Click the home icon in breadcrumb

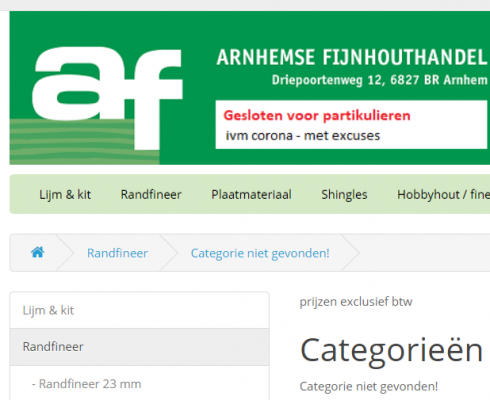38,253
